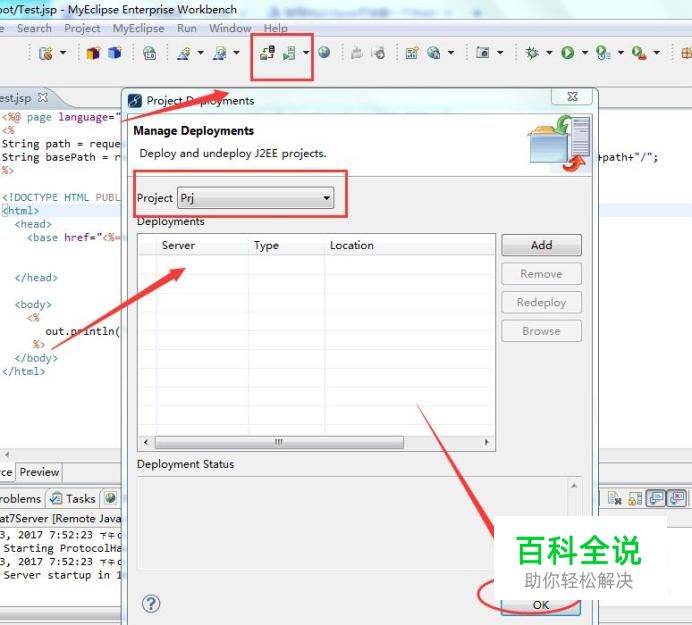The image size is (692, 625).
Task: Open the dialog help question mark icon
Action: [x=151, y=604]
